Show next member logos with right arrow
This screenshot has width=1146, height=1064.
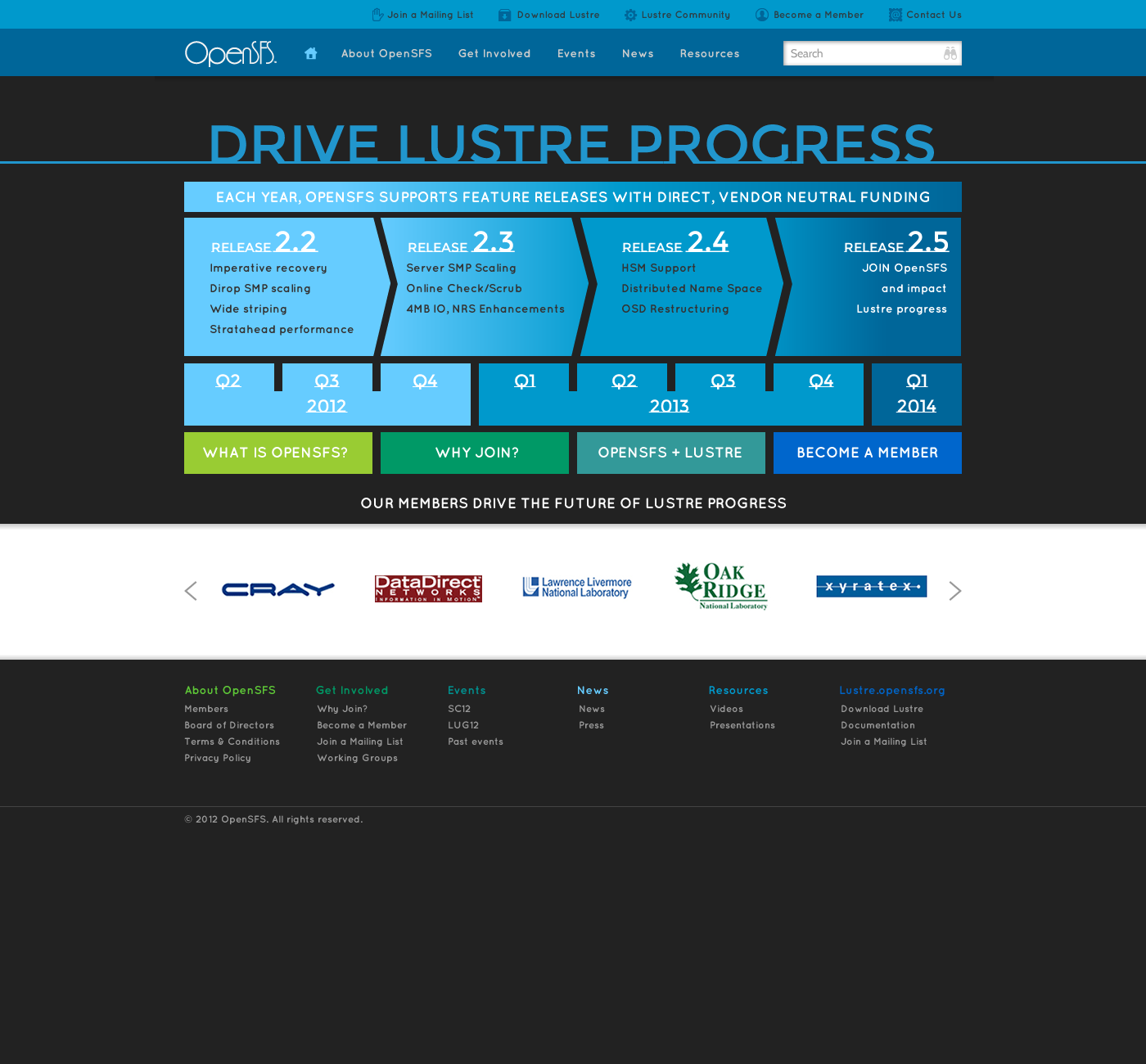(x=954, y=591)
